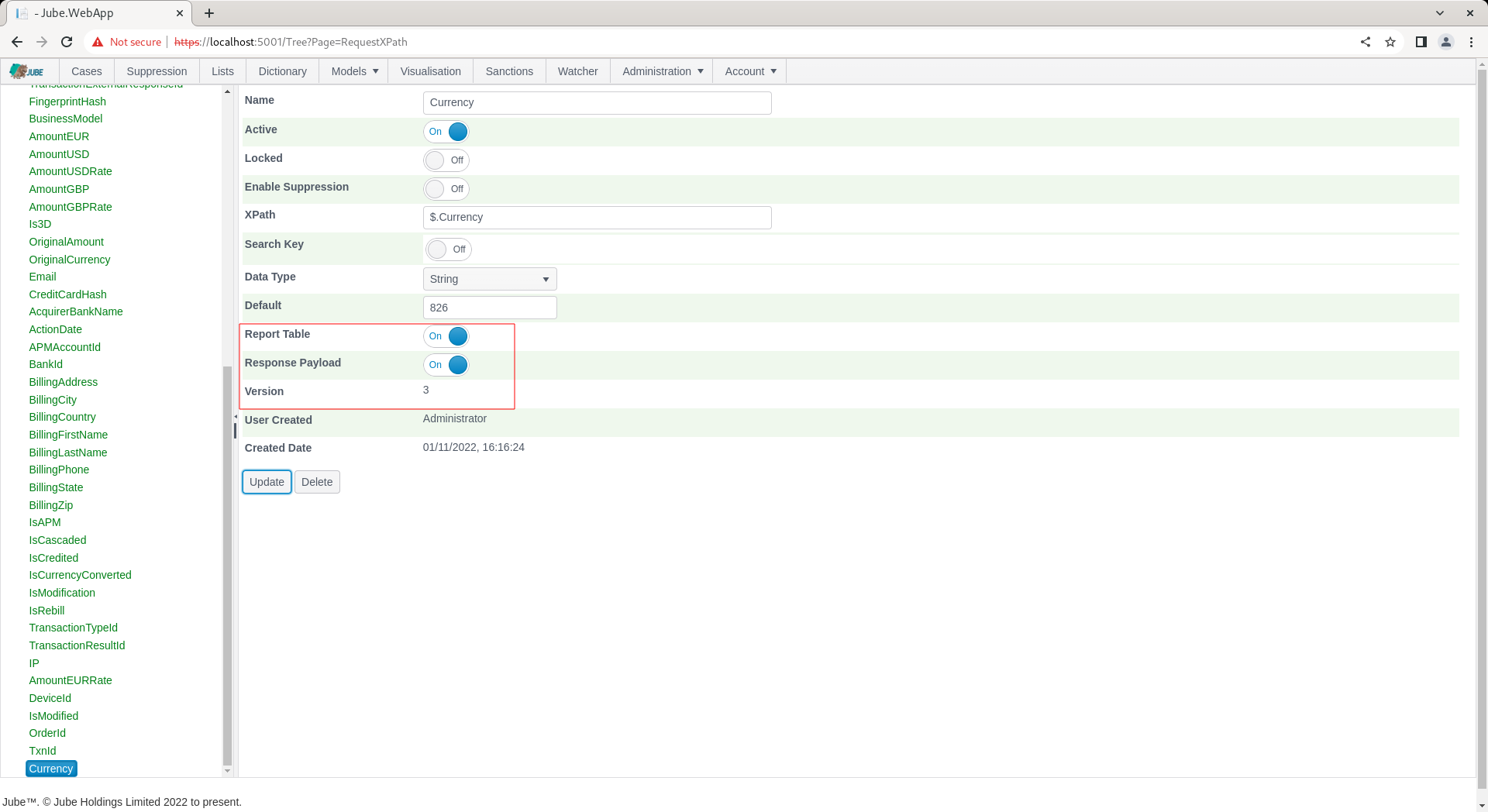The height and width of the screenshot is (812, 1488).
Task: Expand the Account menu
Action: tap(749, 71)
